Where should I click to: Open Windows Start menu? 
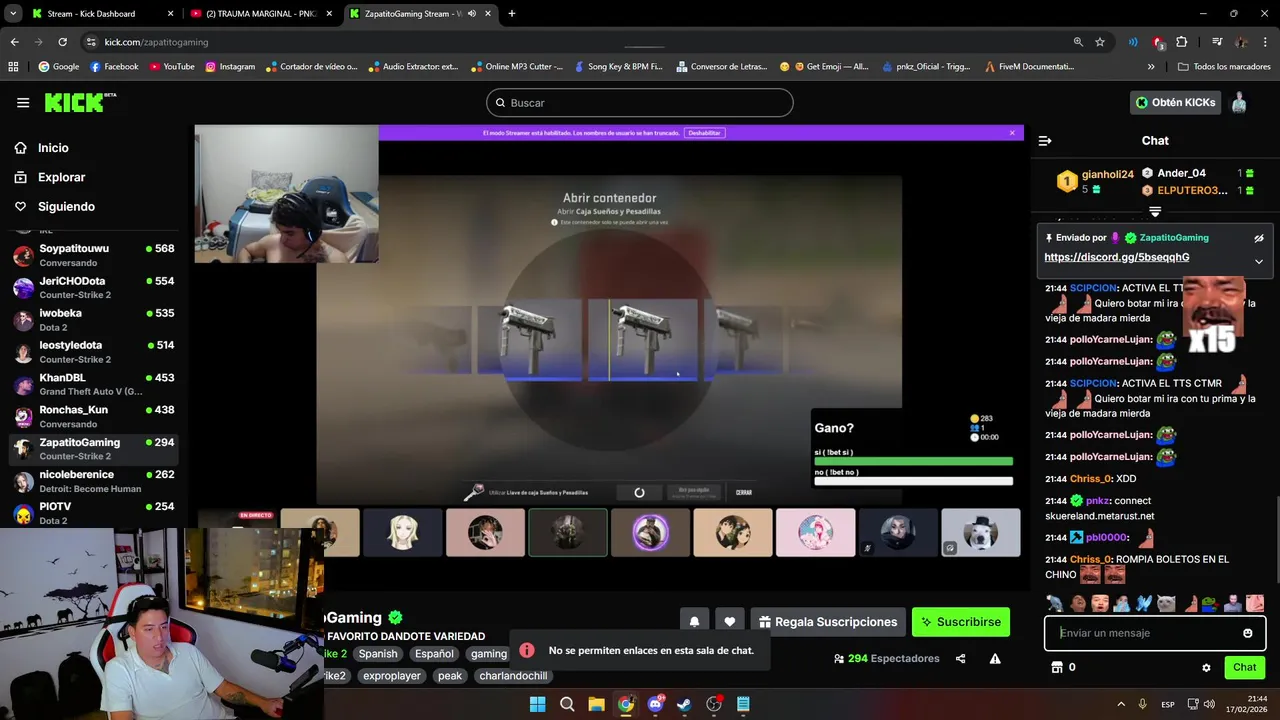point(537,704)
